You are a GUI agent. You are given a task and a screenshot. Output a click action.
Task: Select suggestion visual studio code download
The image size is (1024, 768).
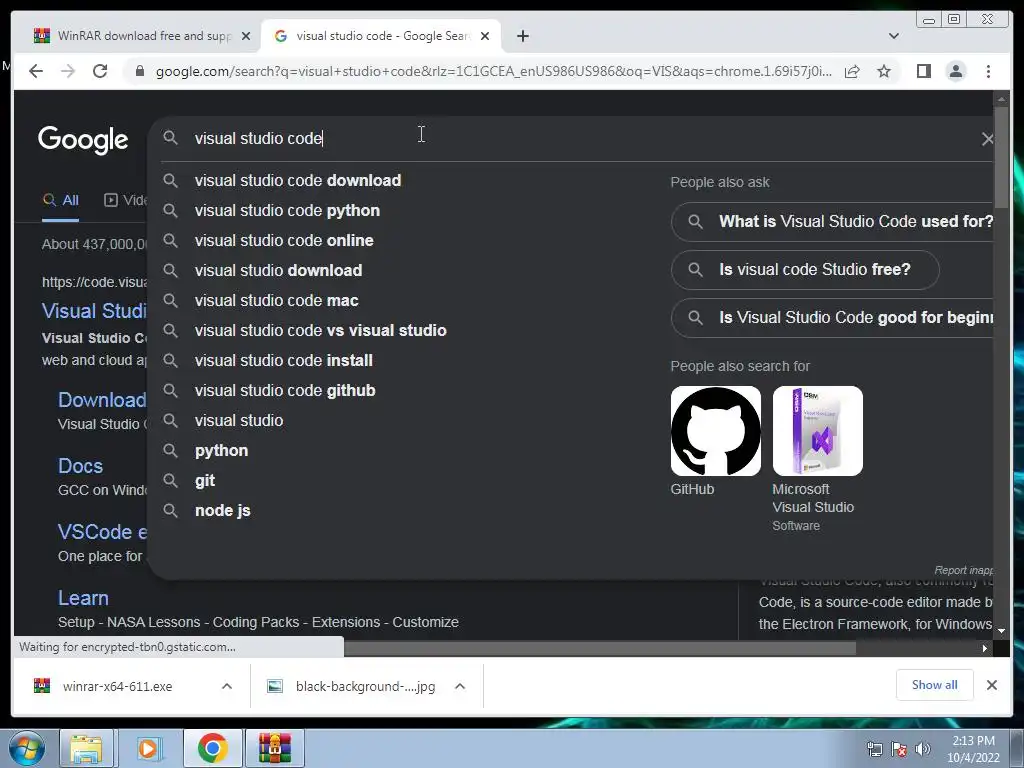[x=298, y=180]
